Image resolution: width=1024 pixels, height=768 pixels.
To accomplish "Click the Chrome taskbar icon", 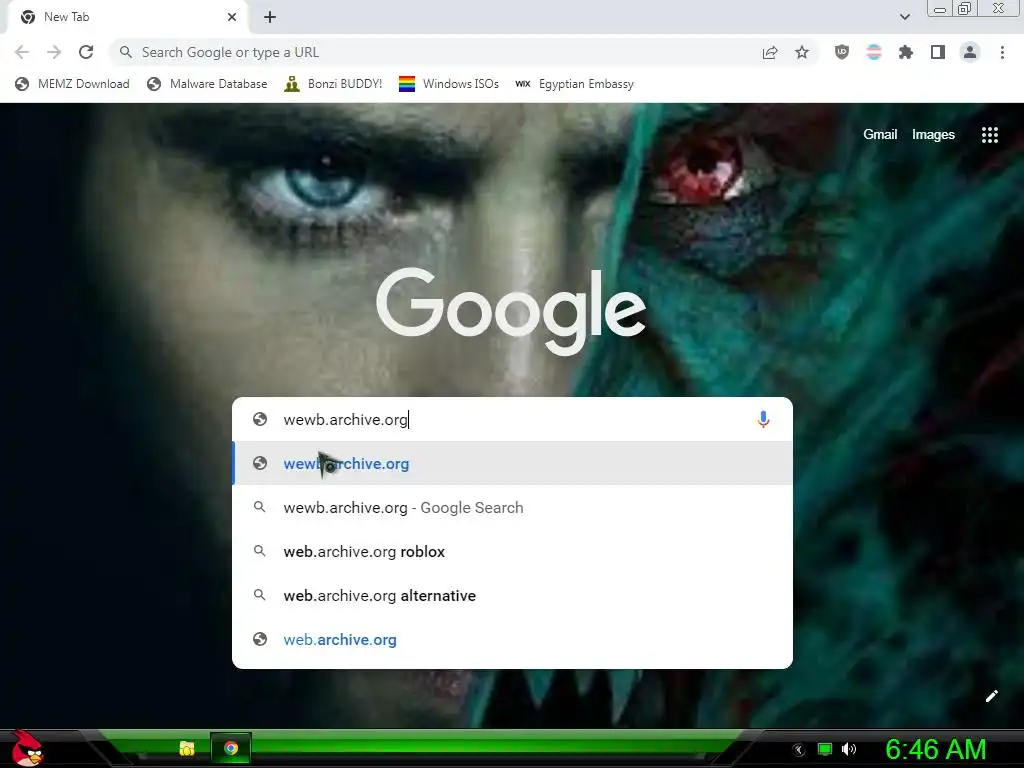I will pos(231,748).
